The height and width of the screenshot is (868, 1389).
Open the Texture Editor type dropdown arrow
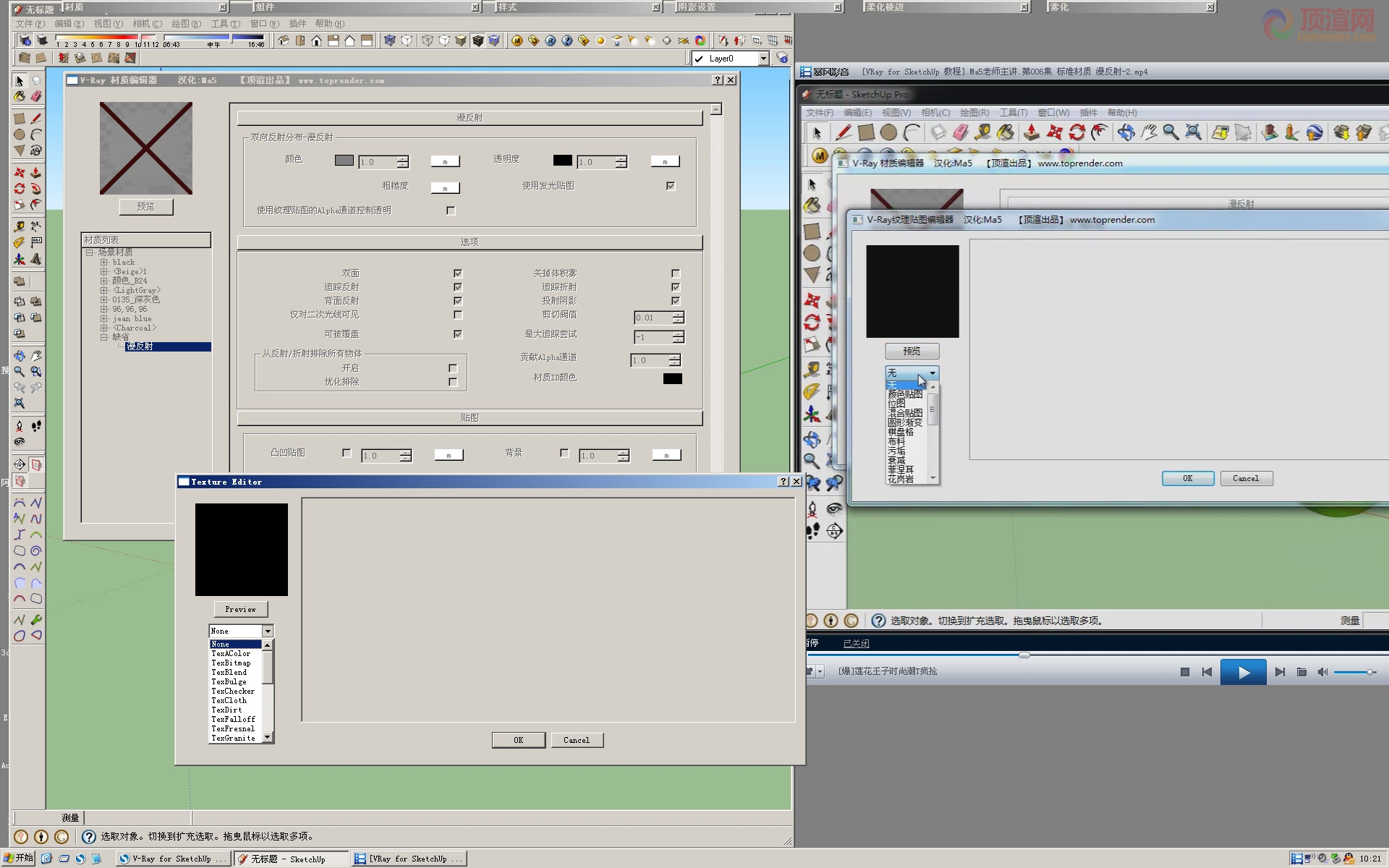tap(268, 631)
